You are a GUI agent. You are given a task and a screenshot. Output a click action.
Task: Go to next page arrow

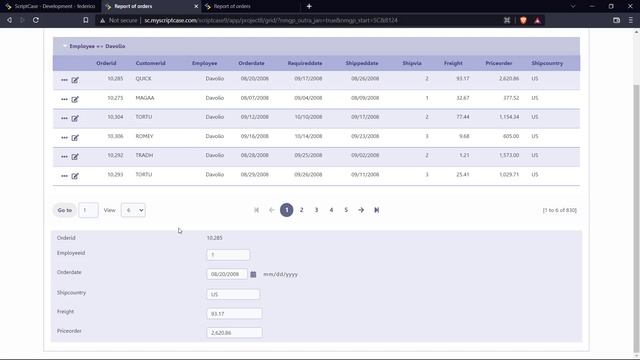pyautogui.click(x=361, y=210)
